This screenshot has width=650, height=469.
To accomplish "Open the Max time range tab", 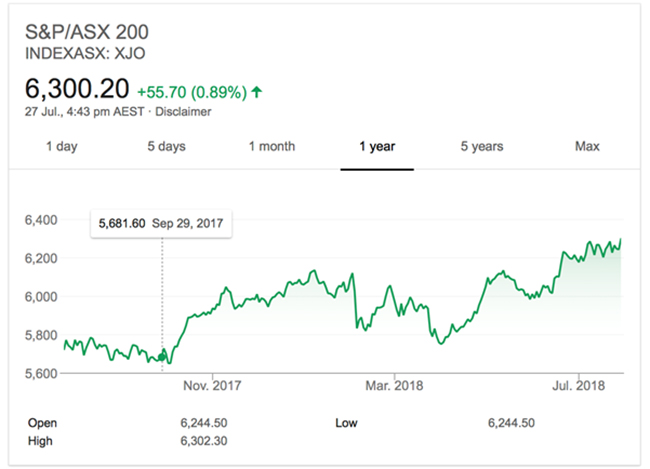I will click(x=587, y=147).
